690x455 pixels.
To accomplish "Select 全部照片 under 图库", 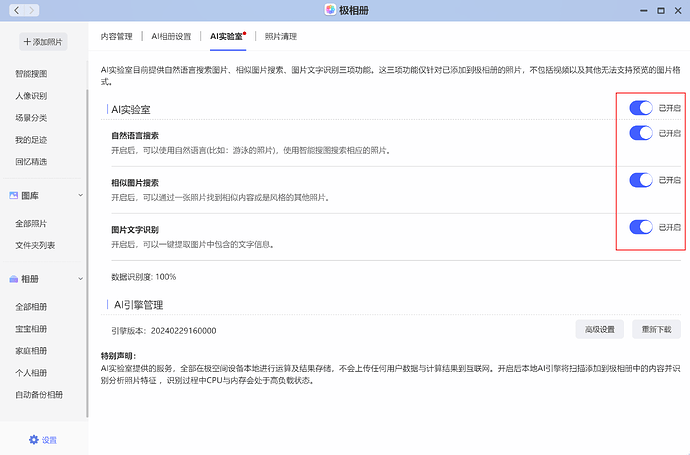I will coord(31,224).
